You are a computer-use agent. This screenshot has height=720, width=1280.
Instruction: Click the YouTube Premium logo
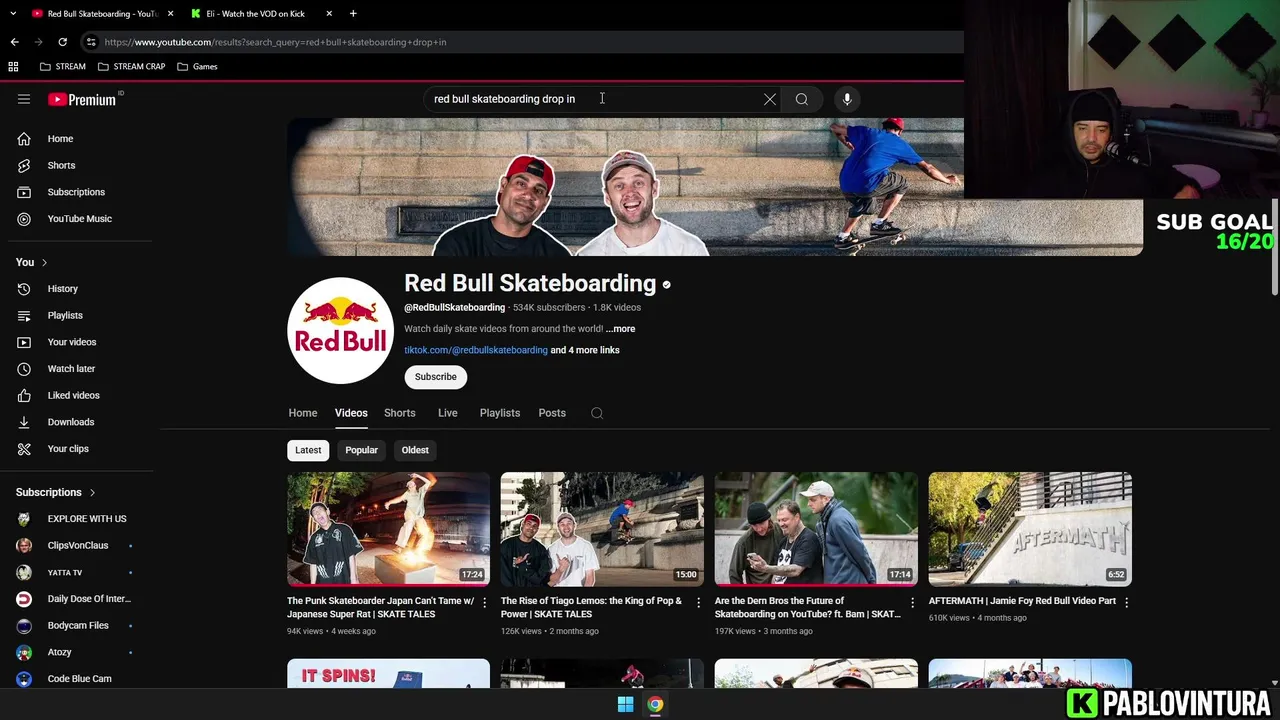(x=82, y=99)
